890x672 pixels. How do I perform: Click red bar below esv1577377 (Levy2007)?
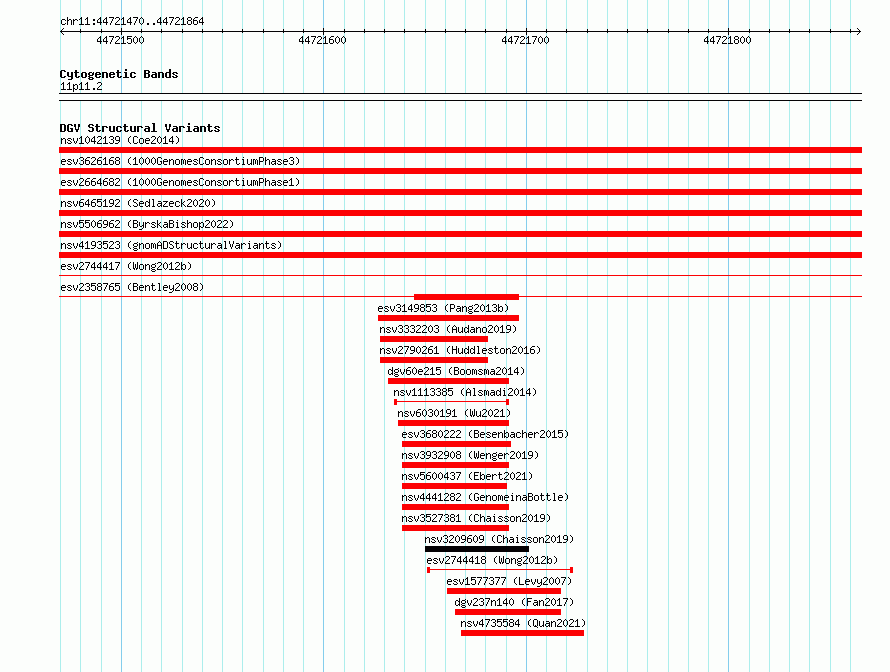[504, 591]
